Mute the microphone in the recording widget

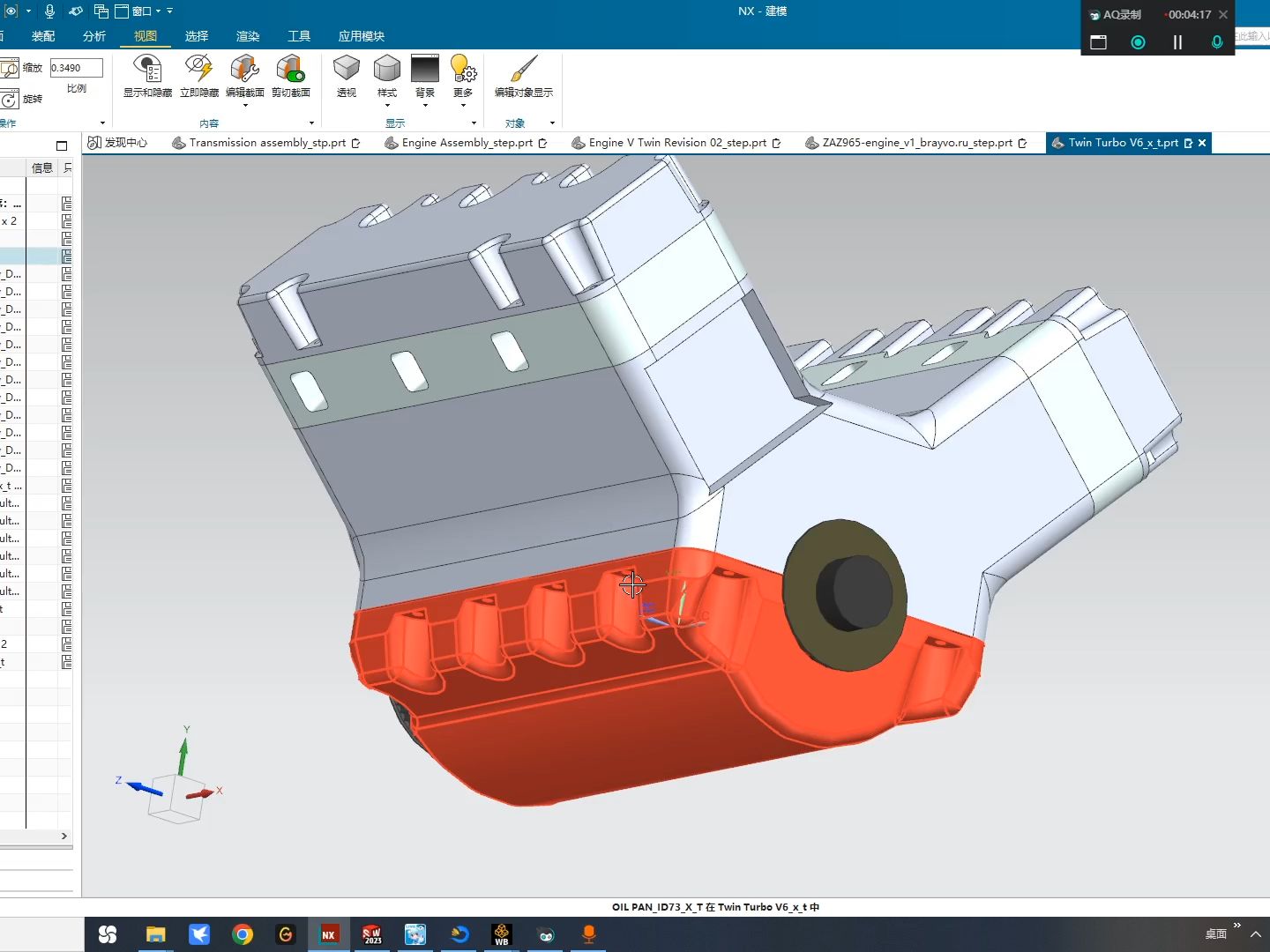coord(1216,41)
